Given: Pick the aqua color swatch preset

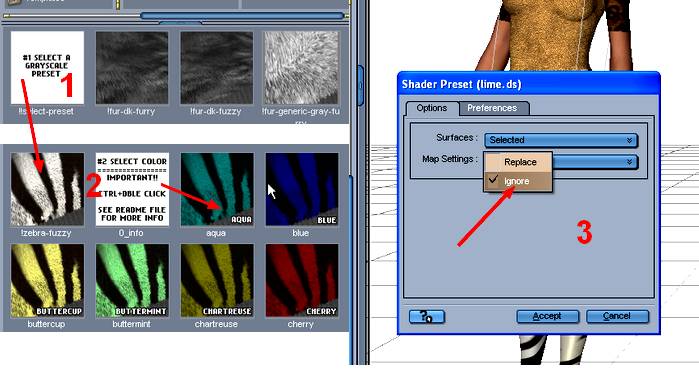Looking at the screenshot, I should 217,189.
